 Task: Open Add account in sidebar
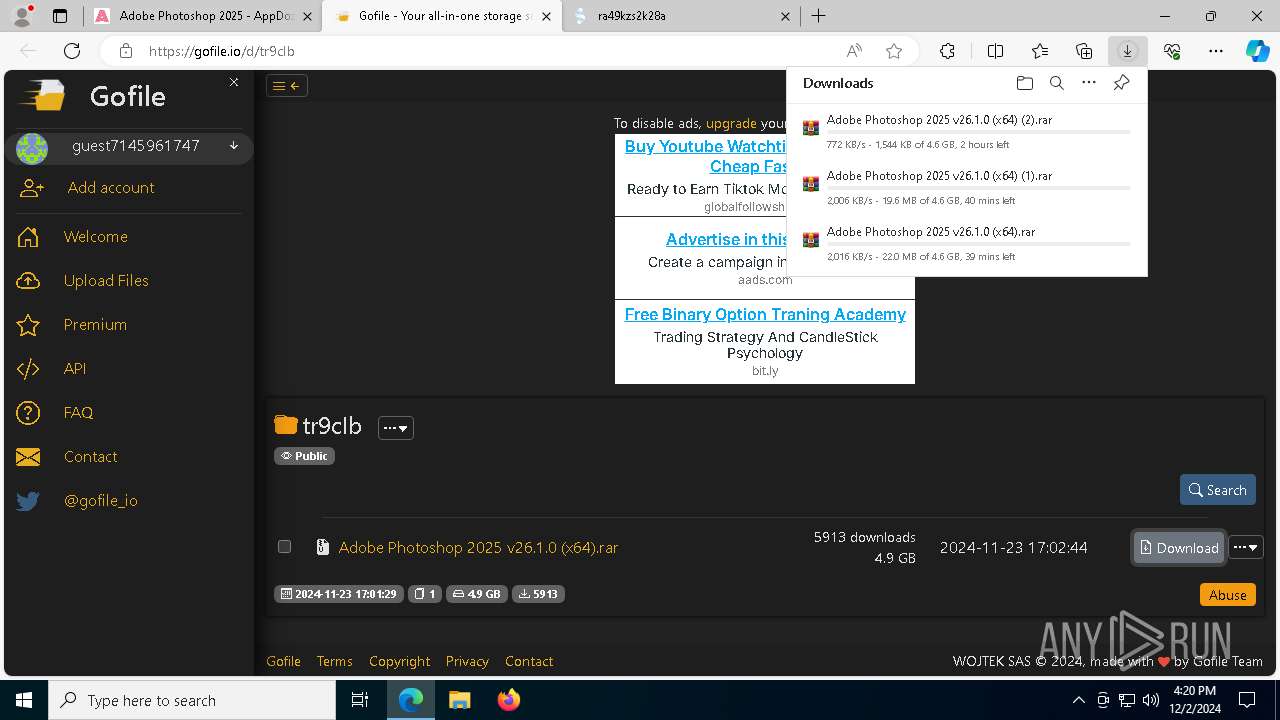click(x=111, y=188)
